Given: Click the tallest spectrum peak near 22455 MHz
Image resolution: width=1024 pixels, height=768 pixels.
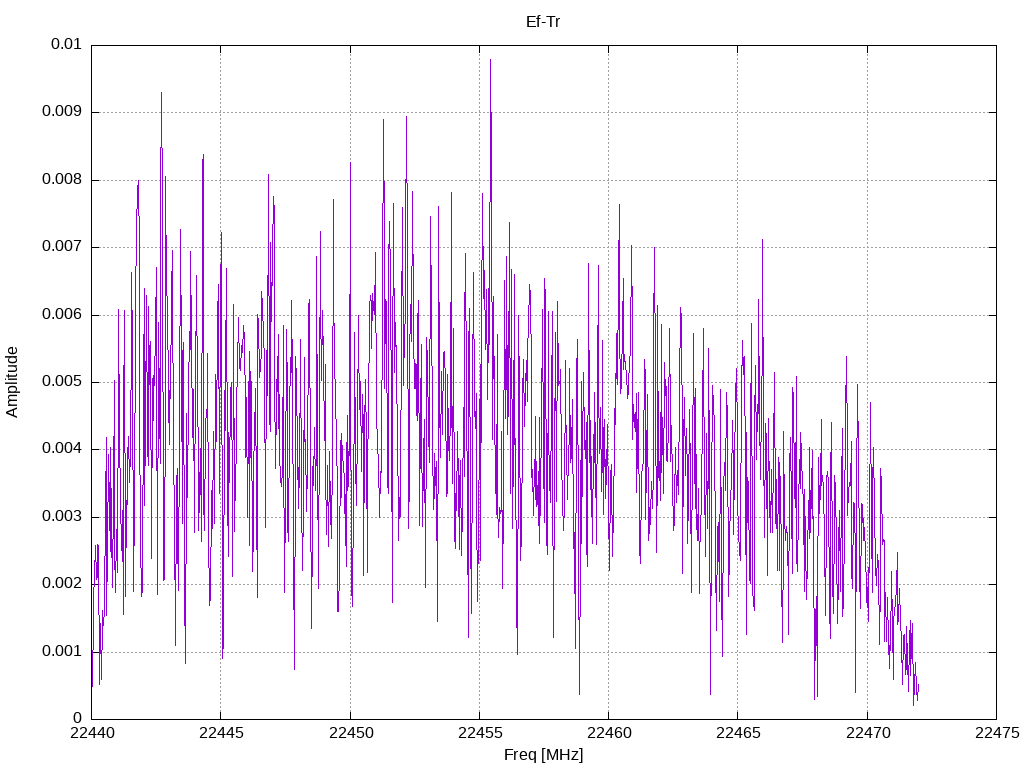Looking at the screenshot, I should [490, 60].
